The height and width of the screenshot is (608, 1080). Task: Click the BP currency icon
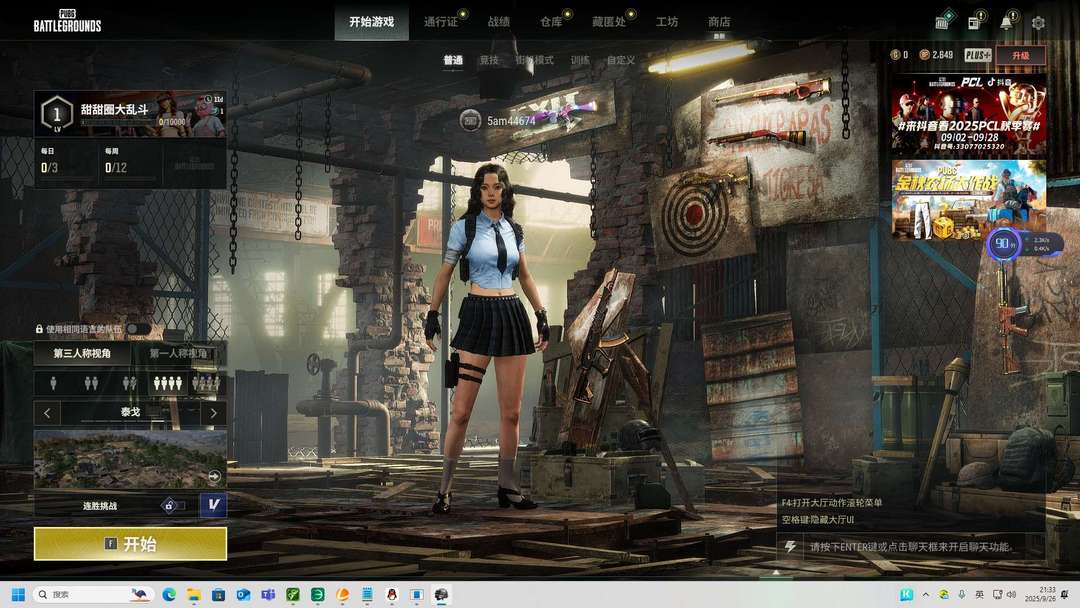(x=924, y=55)
